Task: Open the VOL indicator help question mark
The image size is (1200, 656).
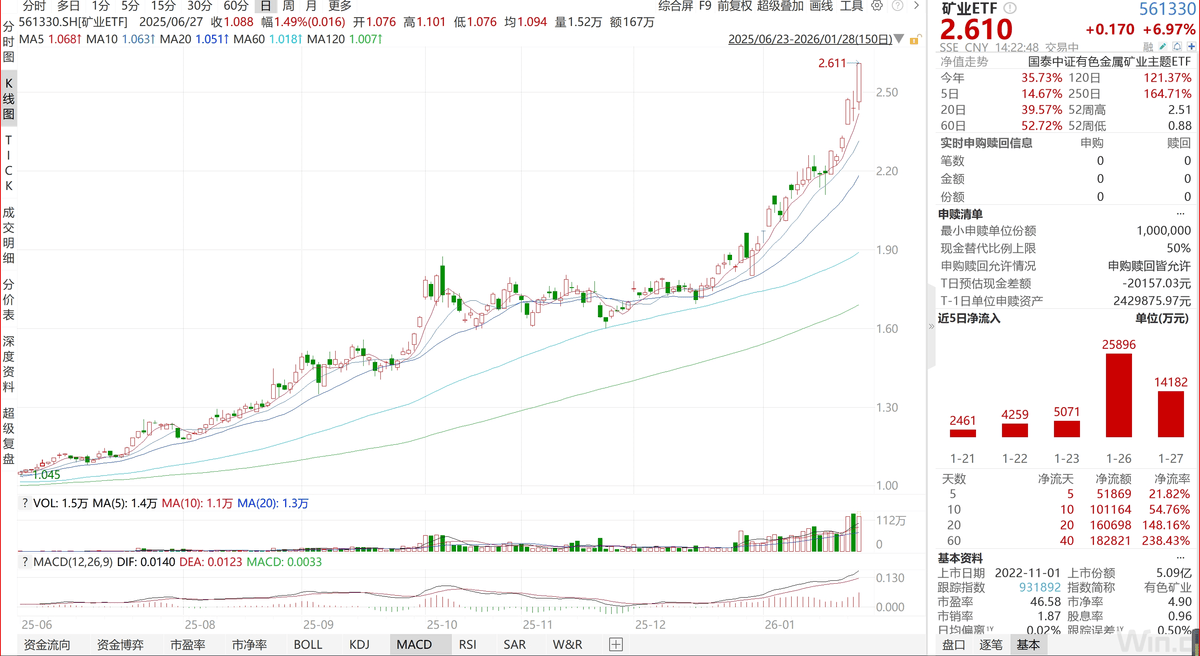Action: (24, 503)
